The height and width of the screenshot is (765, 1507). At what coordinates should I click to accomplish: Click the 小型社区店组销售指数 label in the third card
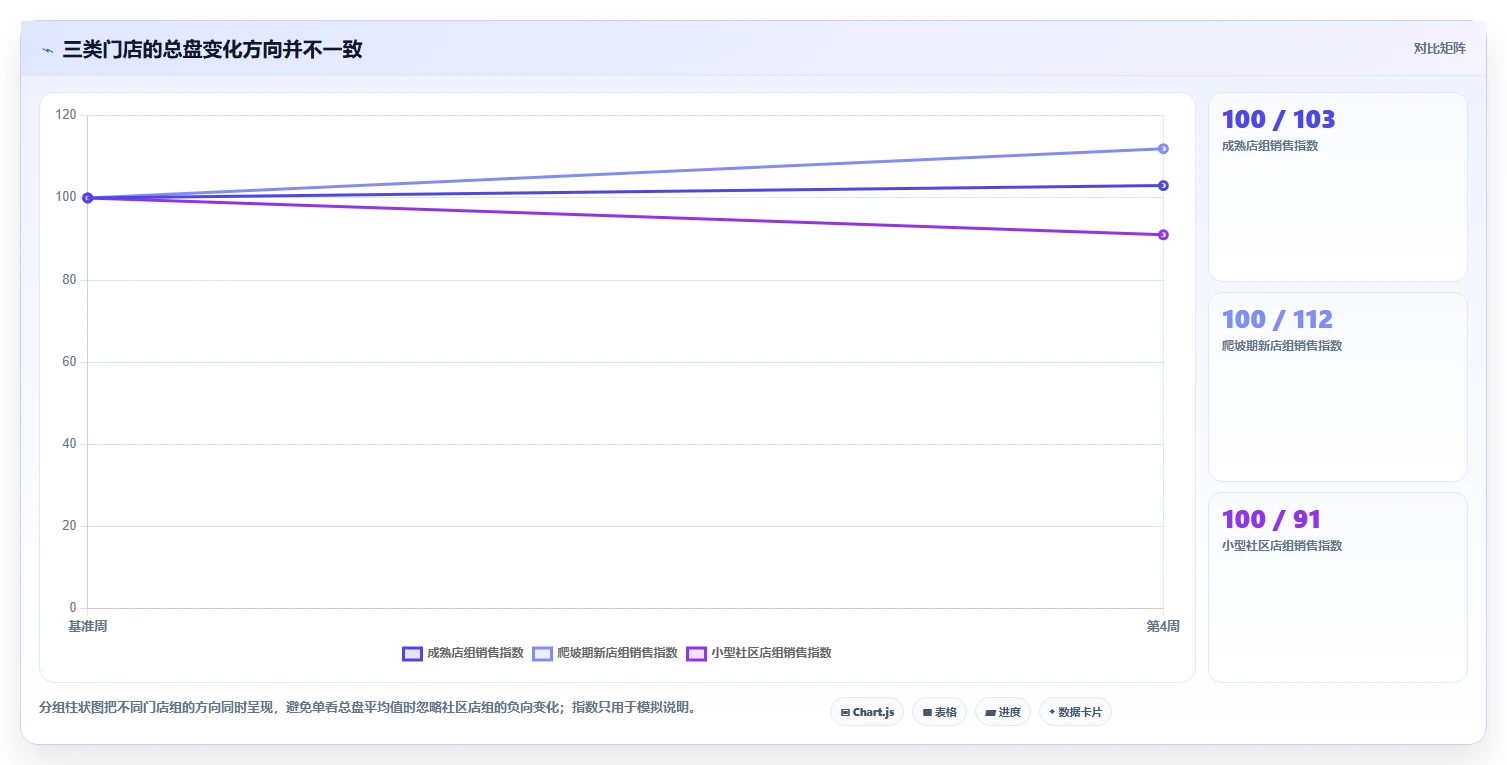pyautogui.click(x=1282, y=546)
